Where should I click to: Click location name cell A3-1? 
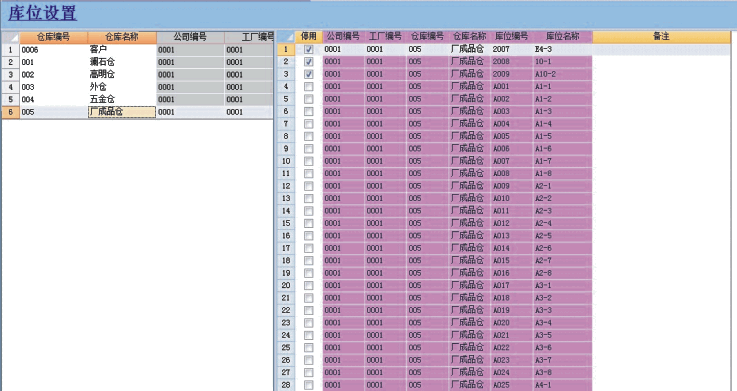(563, 285)
